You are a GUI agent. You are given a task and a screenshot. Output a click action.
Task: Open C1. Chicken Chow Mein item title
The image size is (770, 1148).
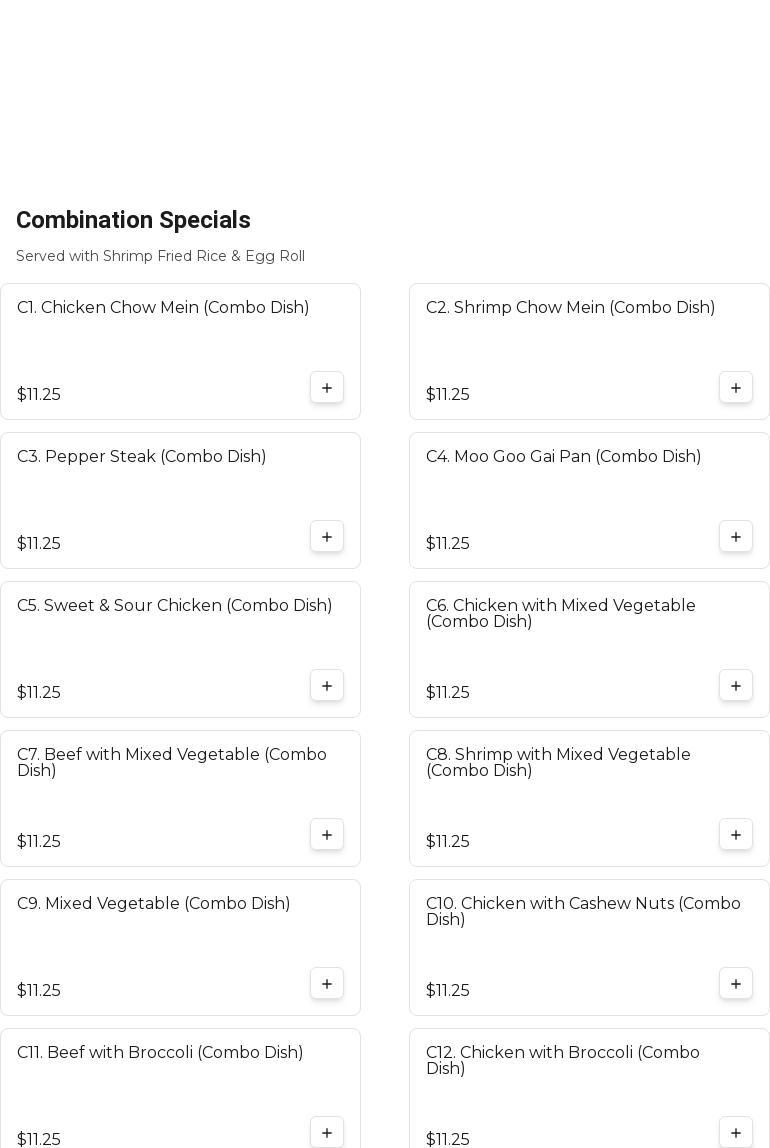163,308
